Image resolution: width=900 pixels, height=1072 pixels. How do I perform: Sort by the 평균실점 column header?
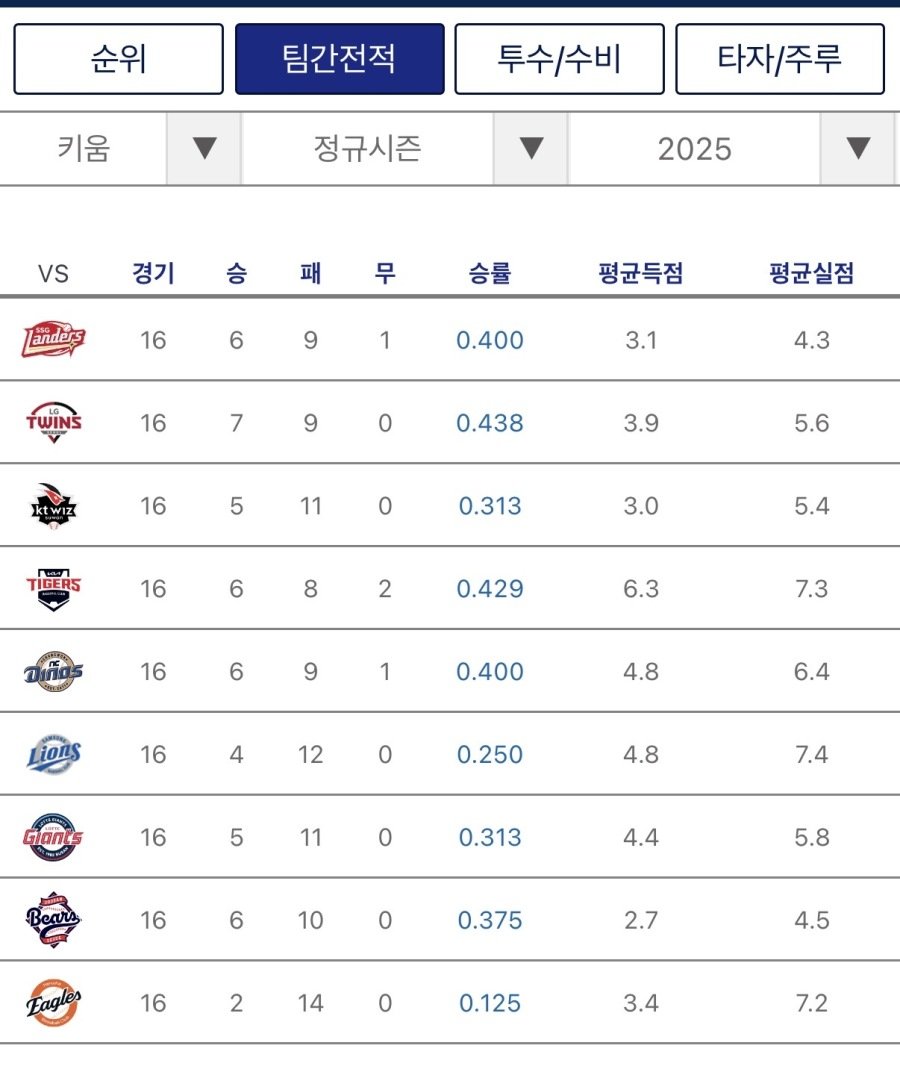(811, 273)
